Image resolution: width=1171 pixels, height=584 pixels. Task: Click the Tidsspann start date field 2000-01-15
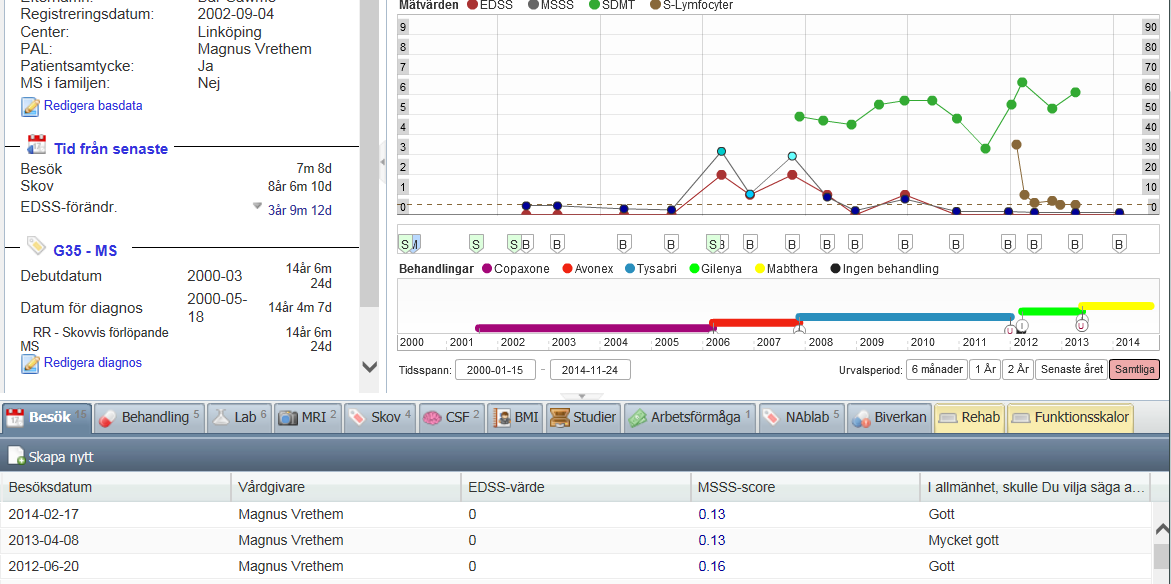pyautogui.click(x=495, y=370)
